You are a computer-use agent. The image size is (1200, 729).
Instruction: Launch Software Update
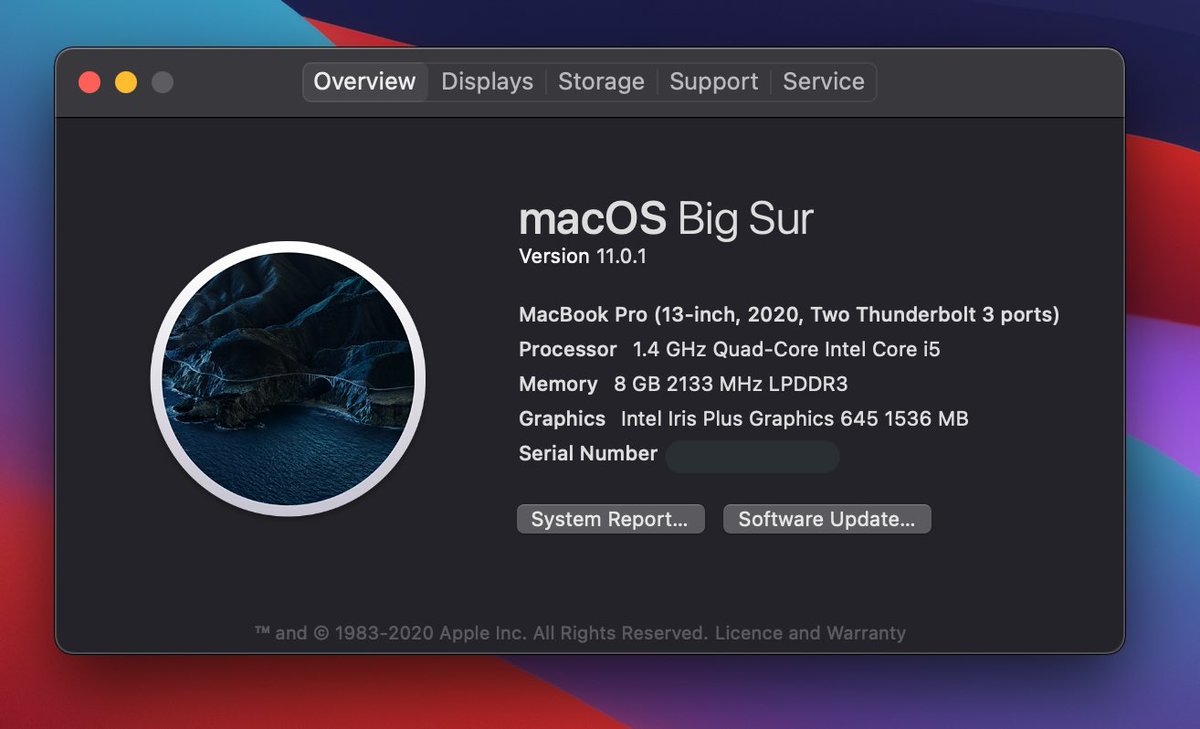pyautogui.click(x=827, y=519)
